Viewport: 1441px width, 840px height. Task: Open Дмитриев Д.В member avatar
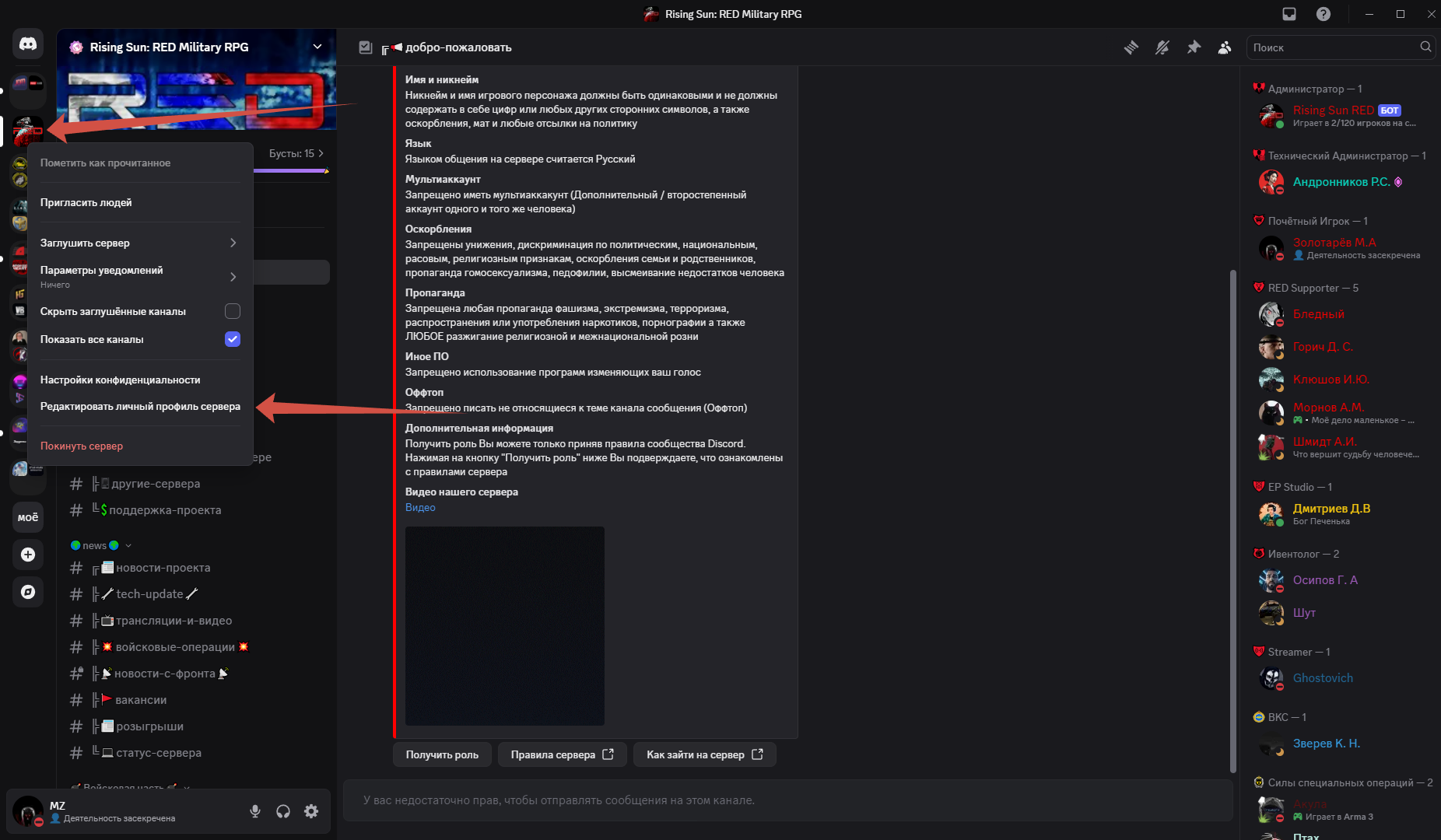click(1271, 513)
